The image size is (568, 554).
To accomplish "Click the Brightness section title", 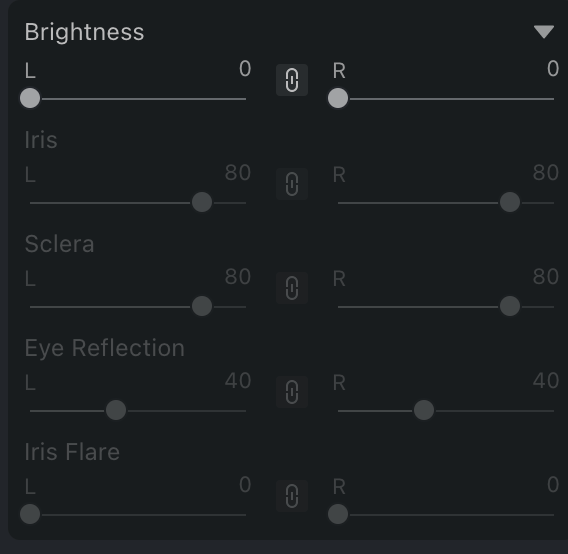I will 84,32.
